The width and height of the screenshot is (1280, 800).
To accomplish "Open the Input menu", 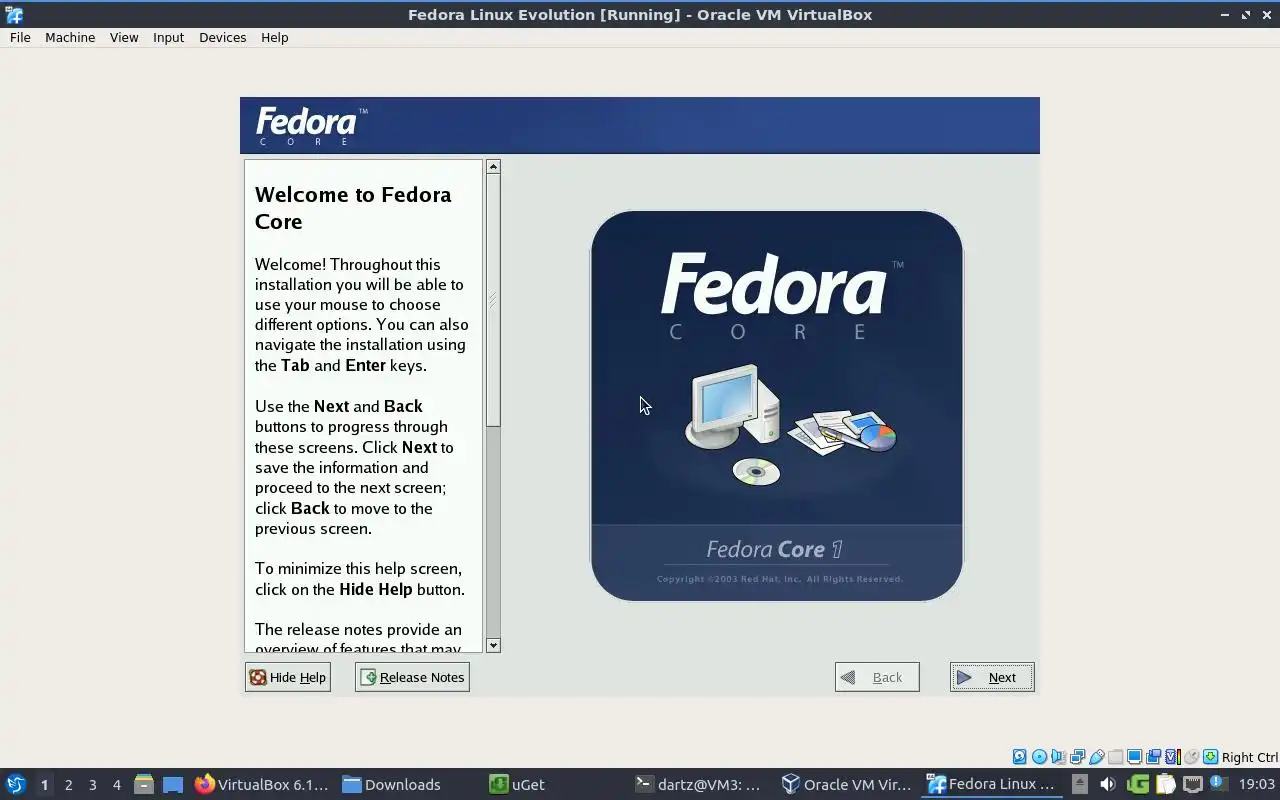I will [168, 37].
